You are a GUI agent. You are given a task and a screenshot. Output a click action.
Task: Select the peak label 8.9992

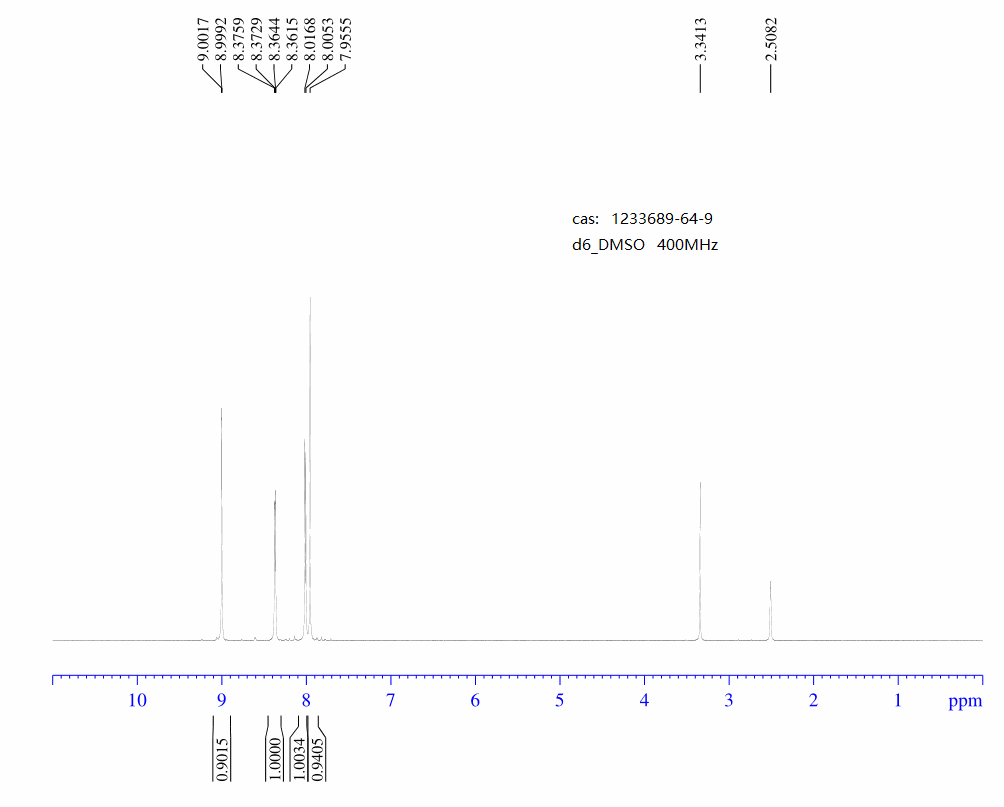[221, 40]
